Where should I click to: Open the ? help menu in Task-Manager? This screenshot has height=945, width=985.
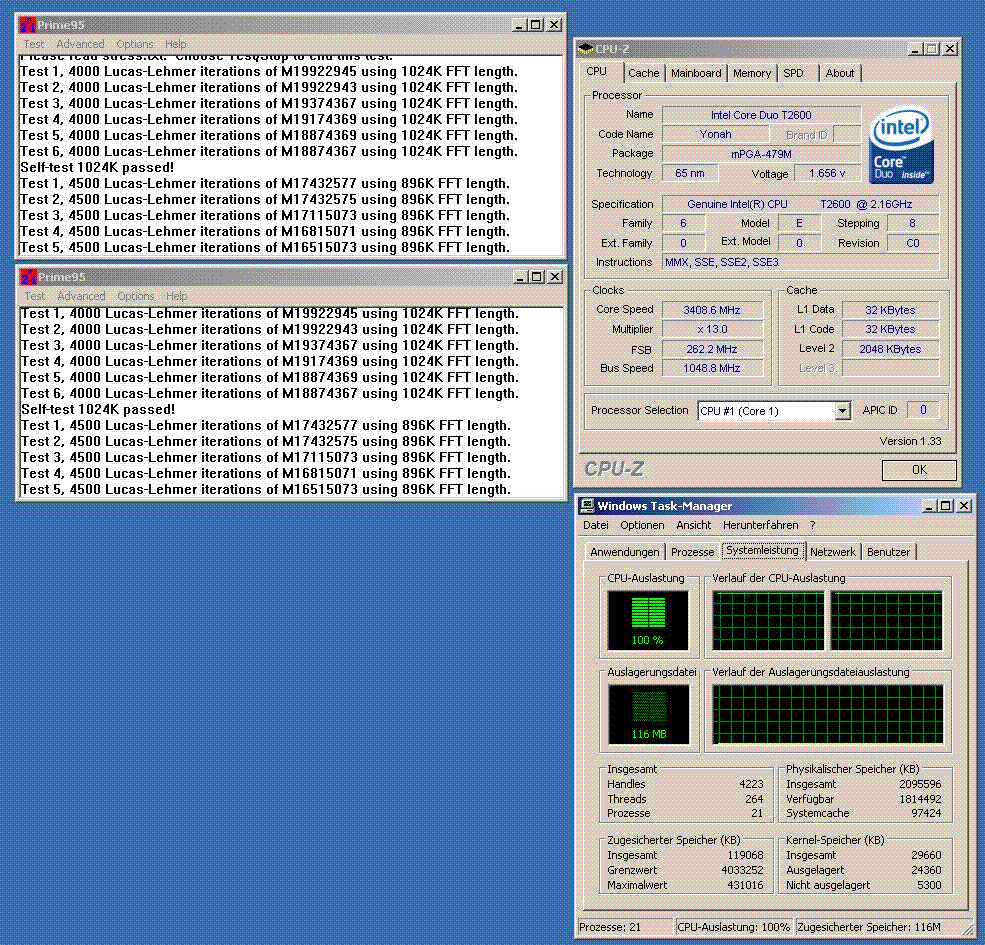point(812,525)
